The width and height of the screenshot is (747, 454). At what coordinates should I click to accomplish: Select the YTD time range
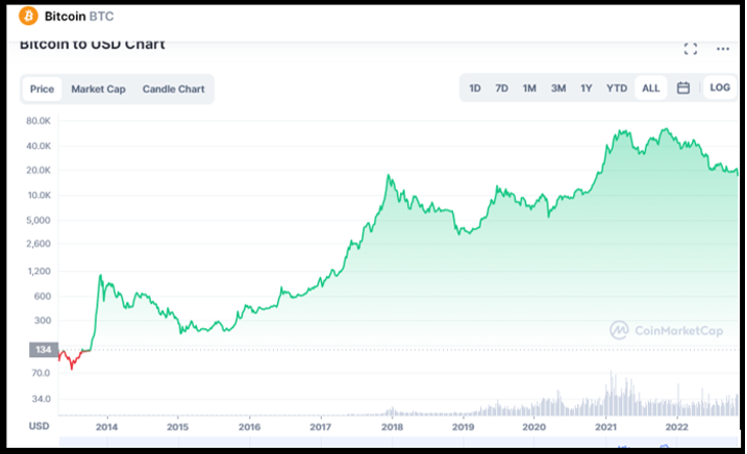point(616,88)
